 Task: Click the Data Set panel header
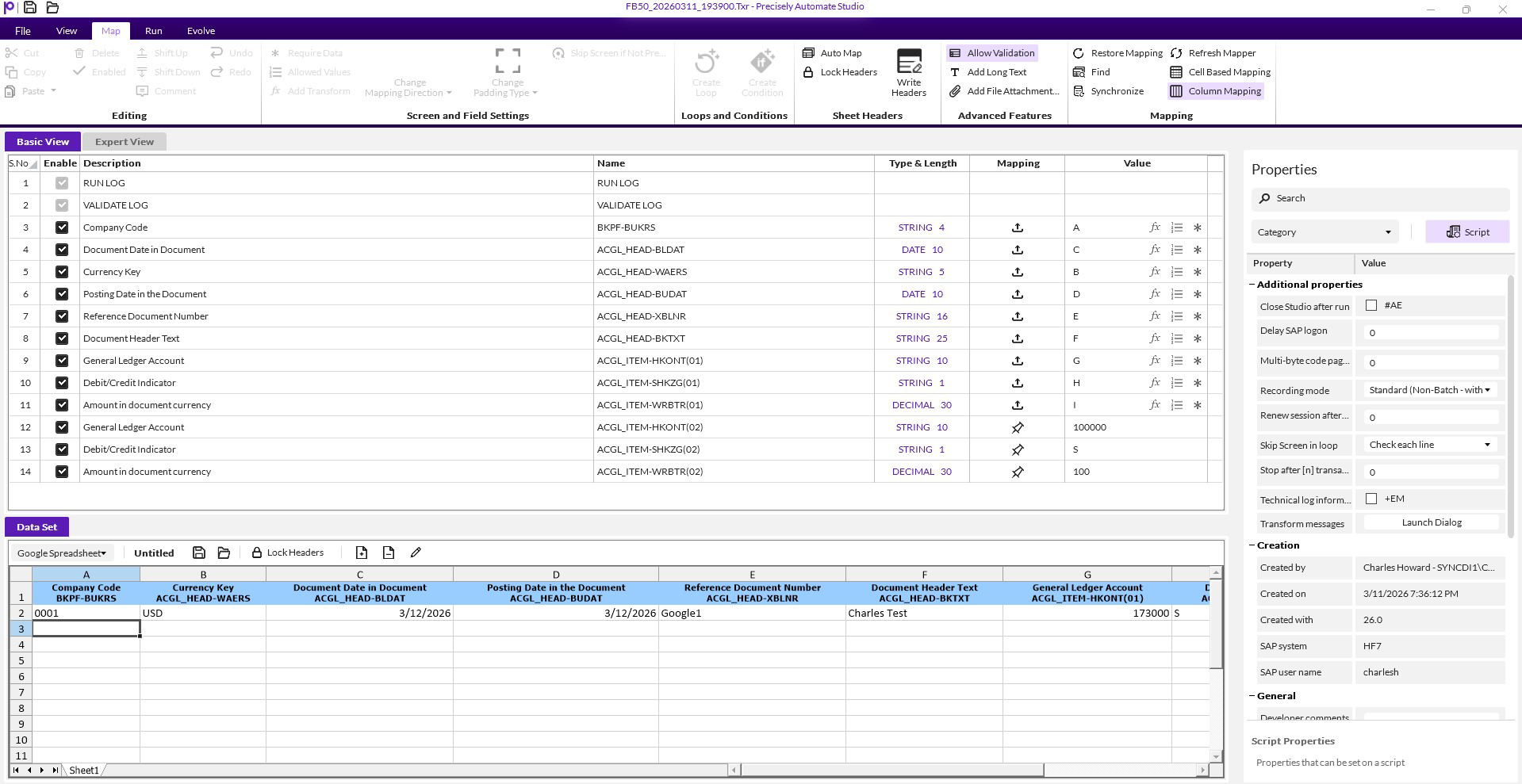37,527
